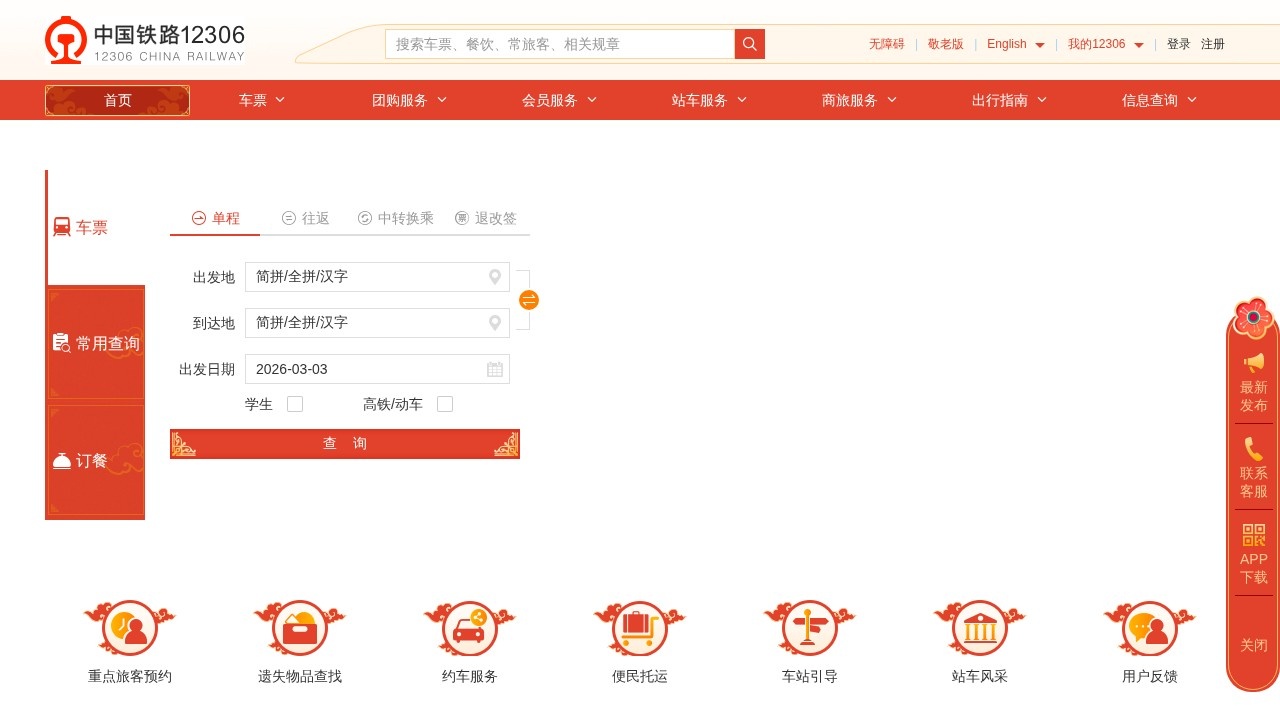Open station guide icon (车站引导)
The width and height of the screenshot is (1280, 720).
(x=809, y=629)
